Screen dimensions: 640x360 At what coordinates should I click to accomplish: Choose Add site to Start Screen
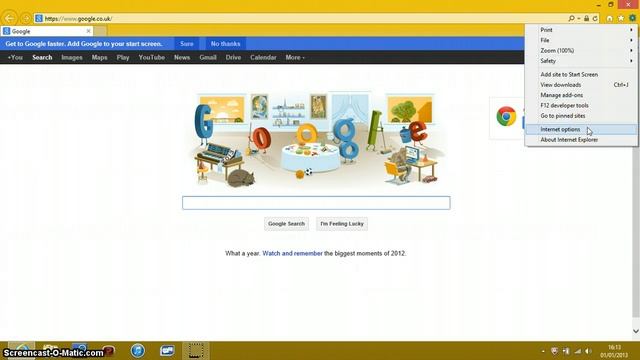coord(581,74)
